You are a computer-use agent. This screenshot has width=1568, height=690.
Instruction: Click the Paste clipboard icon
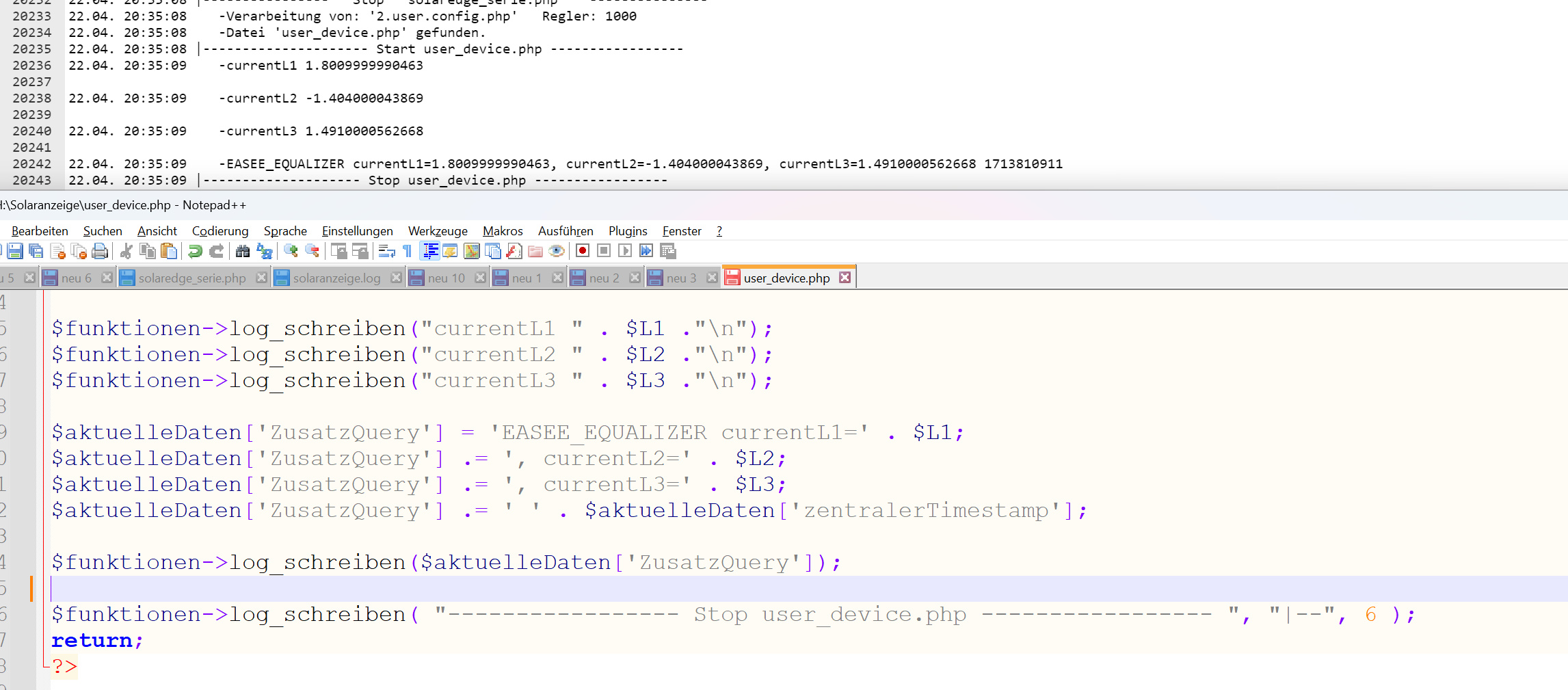(x=169, y=251)
